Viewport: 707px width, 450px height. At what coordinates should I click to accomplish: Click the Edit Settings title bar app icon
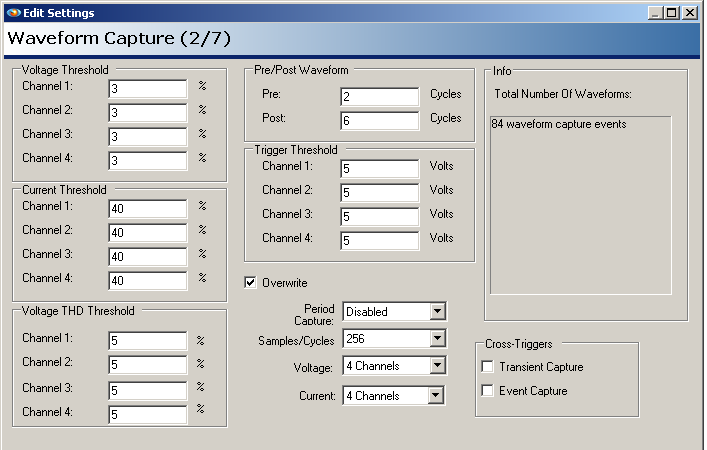pos(14,13)
